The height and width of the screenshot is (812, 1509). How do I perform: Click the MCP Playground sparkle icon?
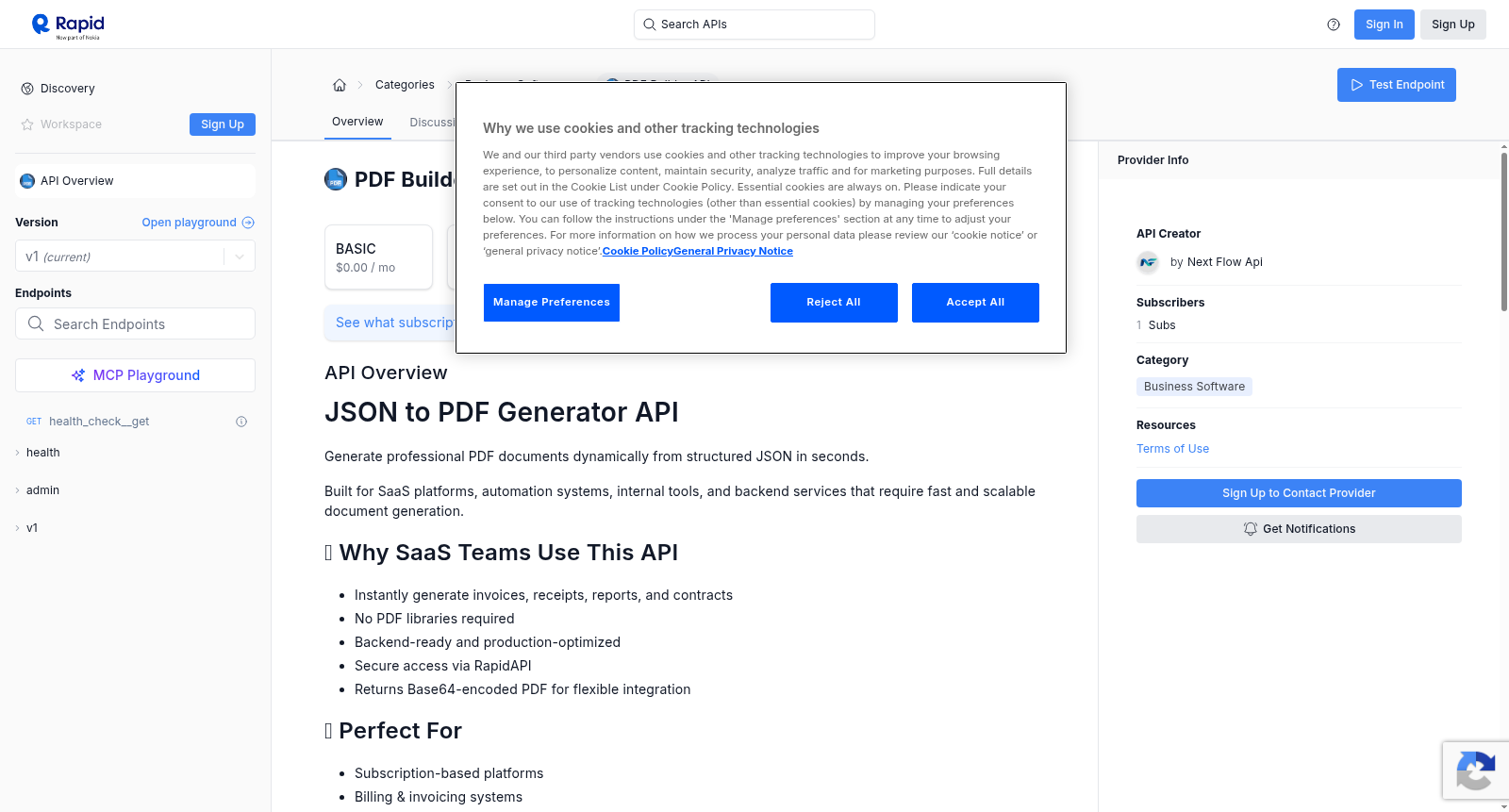[x=78, y=375]
